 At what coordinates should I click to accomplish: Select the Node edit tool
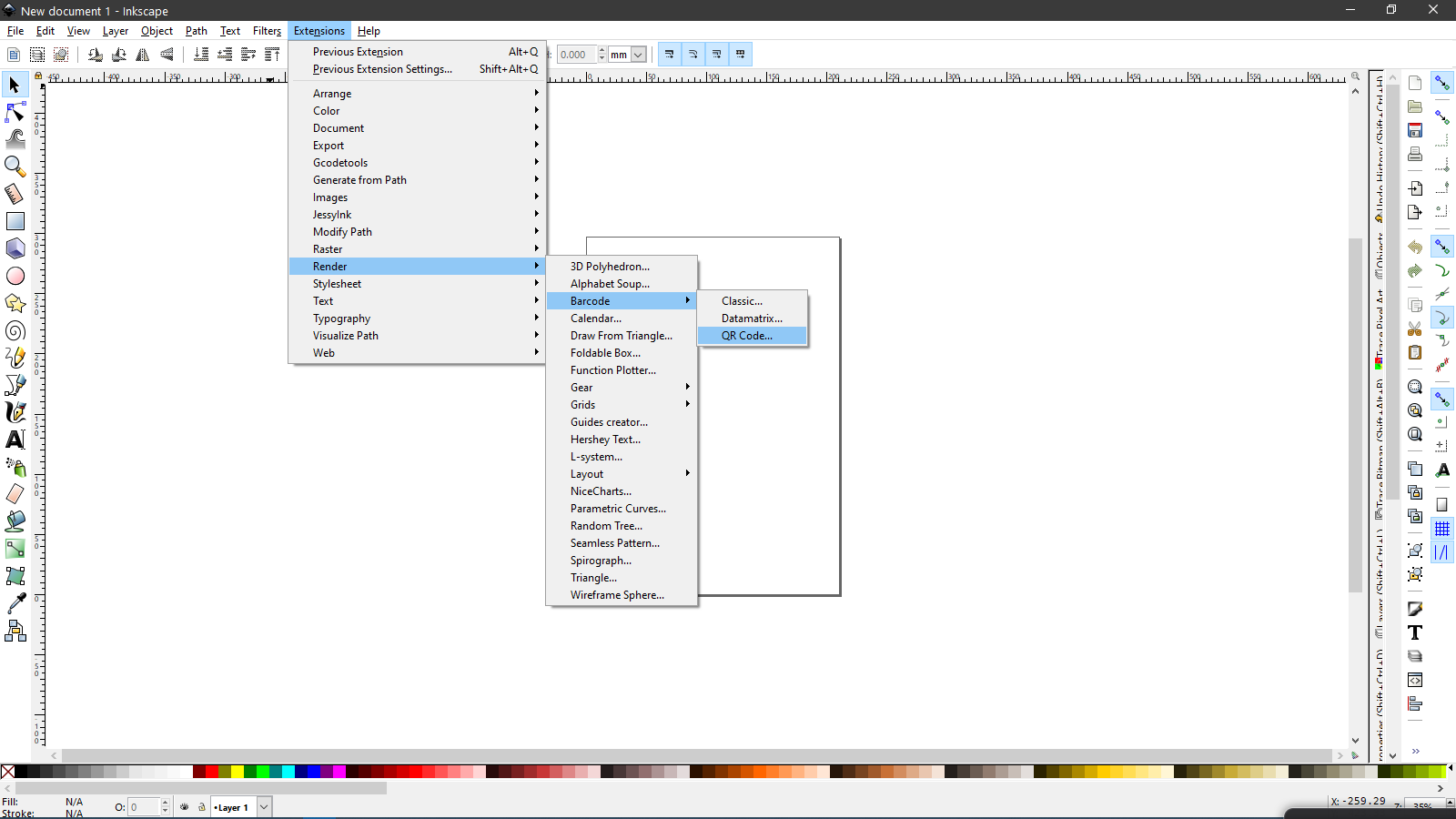15,112
